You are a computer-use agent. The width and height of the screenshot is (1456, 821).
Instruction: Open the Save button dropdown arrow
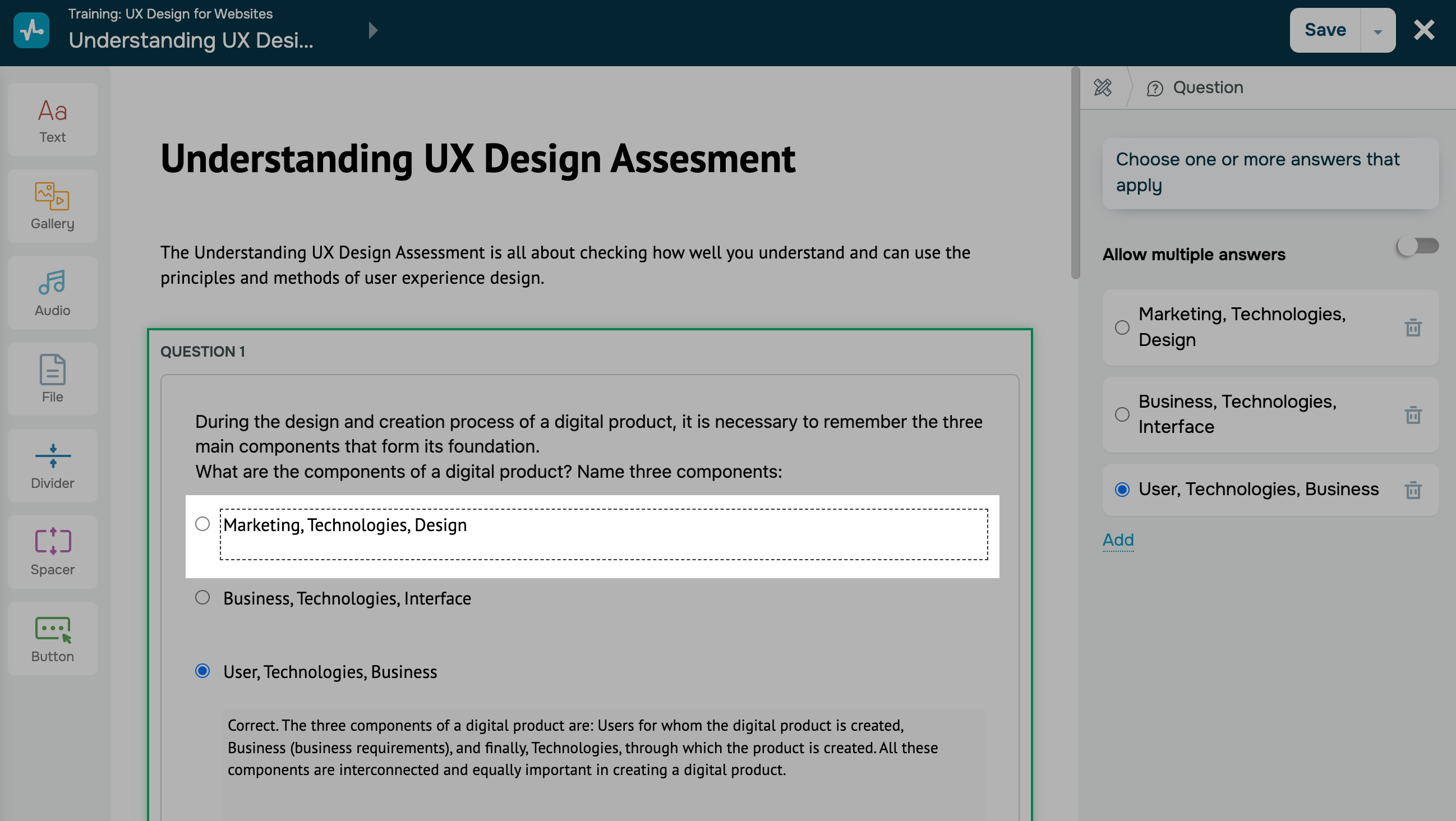pyautogui.click(x=1377, y=31)
